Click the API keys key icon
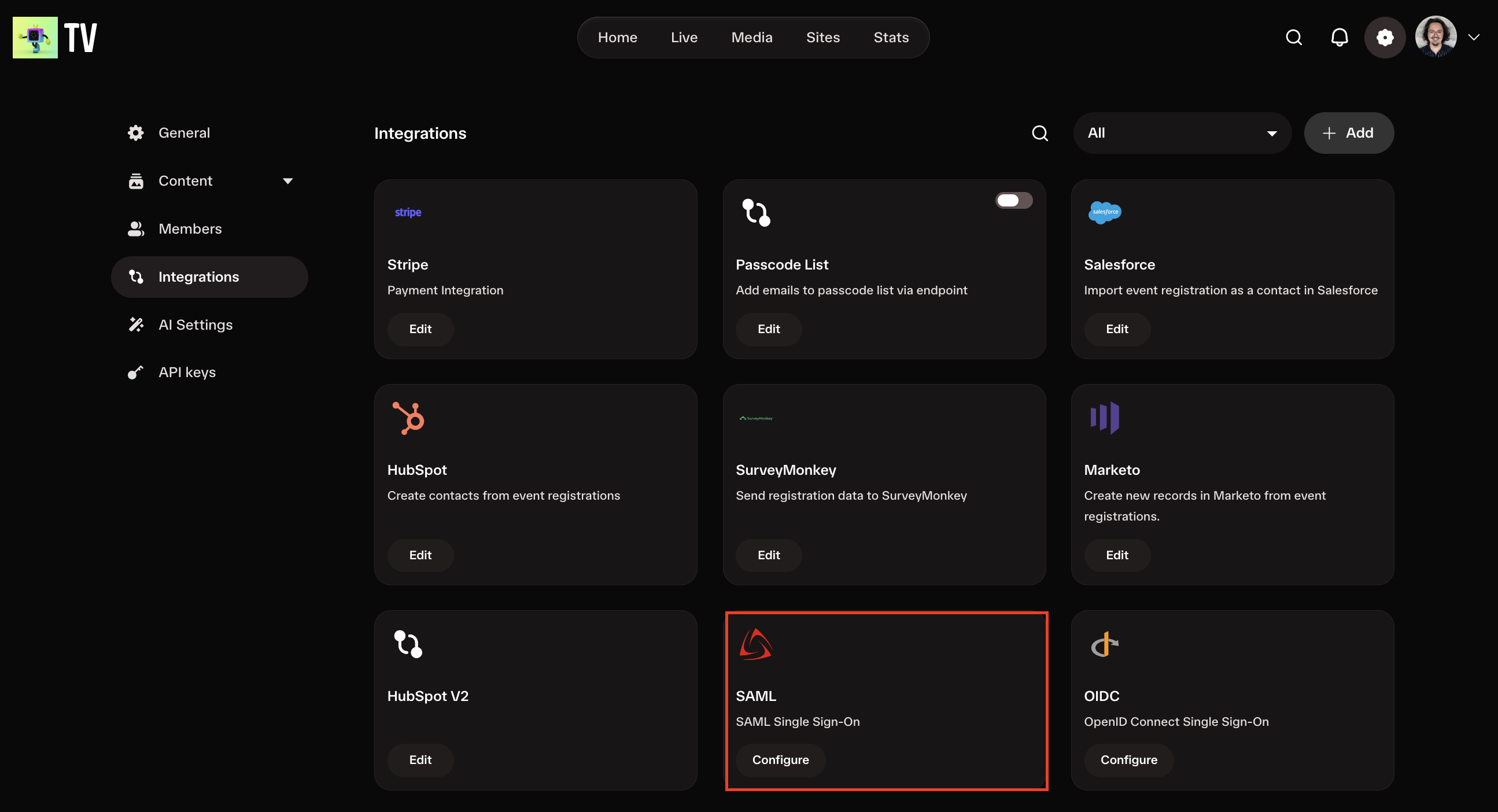This screenshot has height=812, width=1498. (135, 372)
